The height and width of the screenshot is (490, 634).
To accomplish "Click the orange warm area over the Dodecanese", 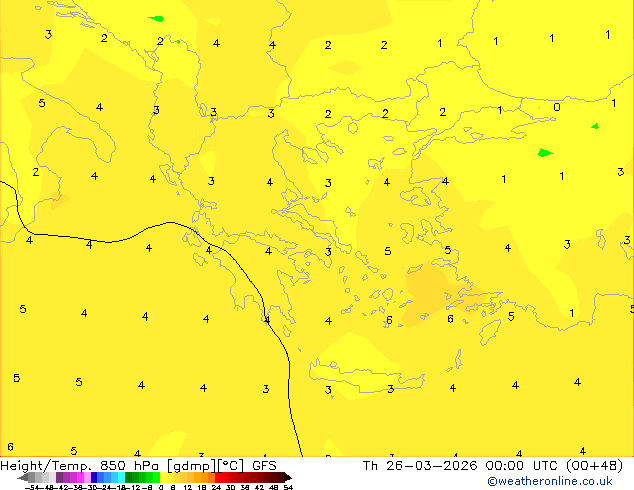I will click(x=432, y=285).
